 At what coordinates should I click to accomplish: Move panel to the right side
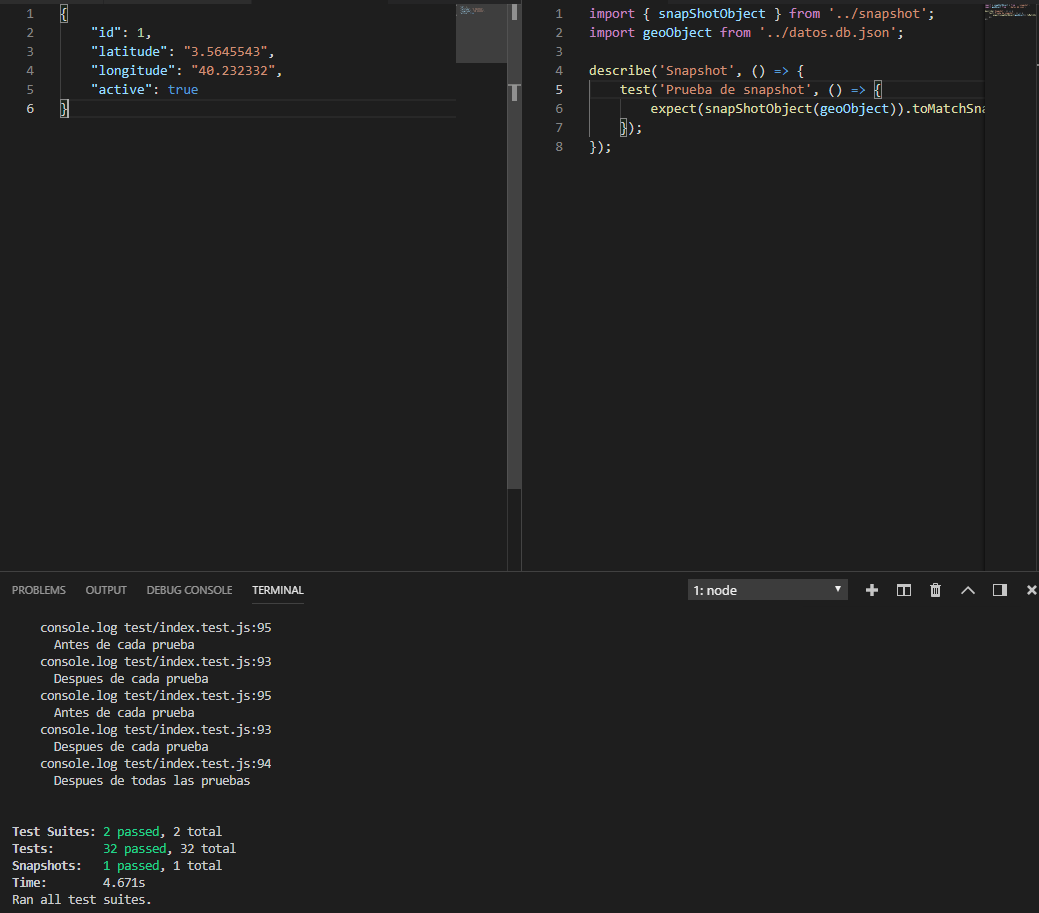1000,590
